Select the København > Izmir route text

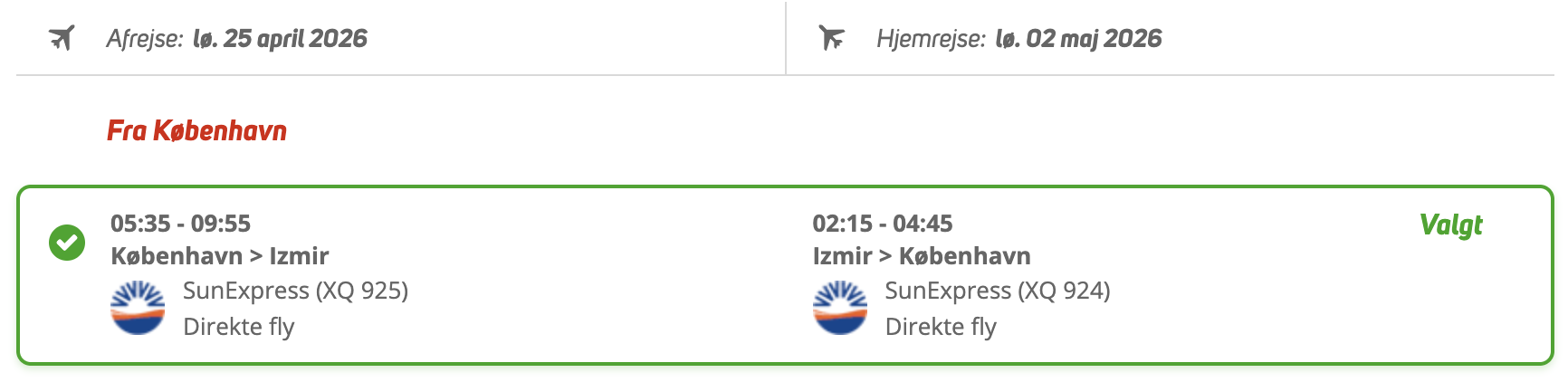pyautogui.click(x=219, y=256)
